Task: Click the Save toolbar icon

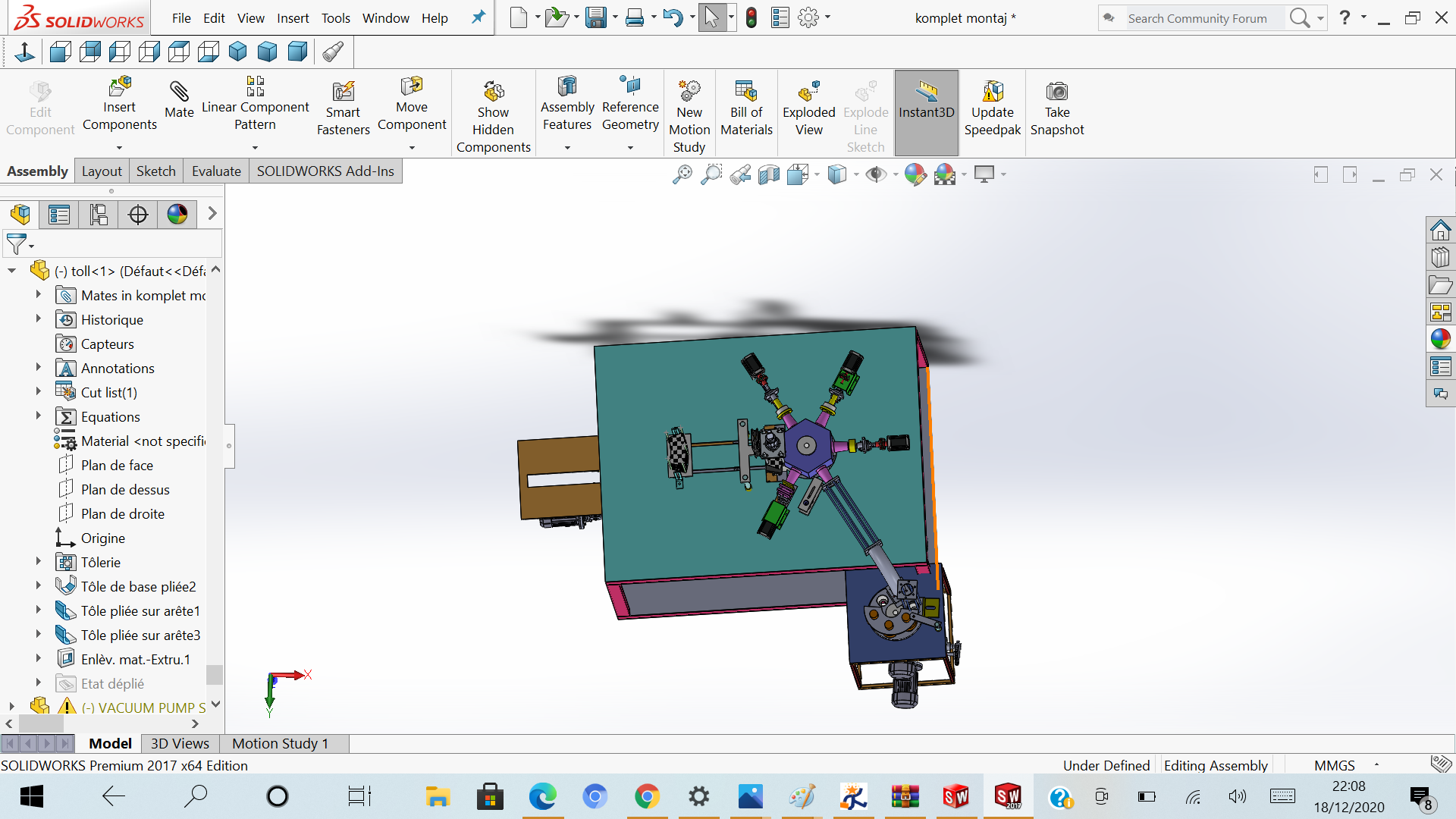Action: tap(596, 17)
